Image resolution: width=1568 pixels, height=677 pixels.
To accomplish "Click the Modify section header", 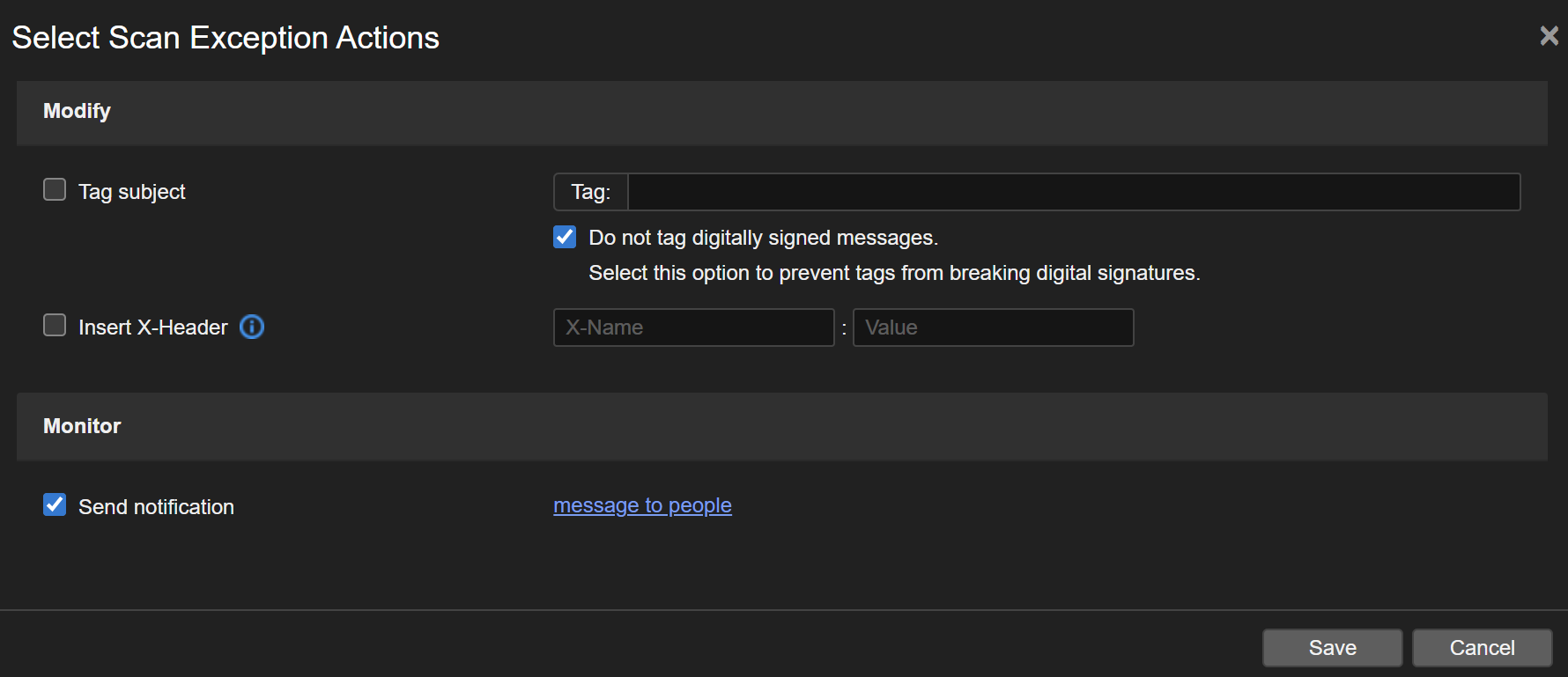I will point(78,111).
